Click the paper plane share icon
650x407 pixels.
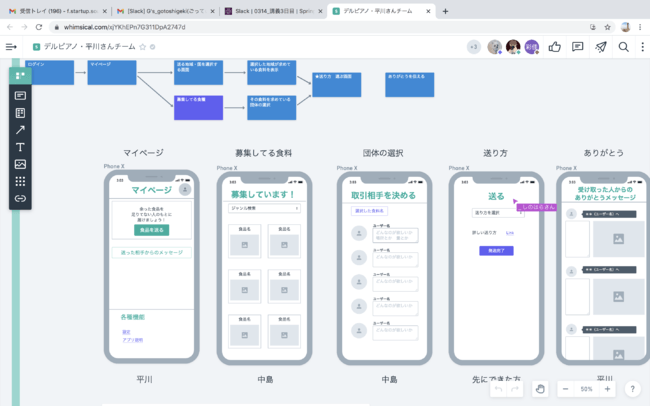(601, 47)
